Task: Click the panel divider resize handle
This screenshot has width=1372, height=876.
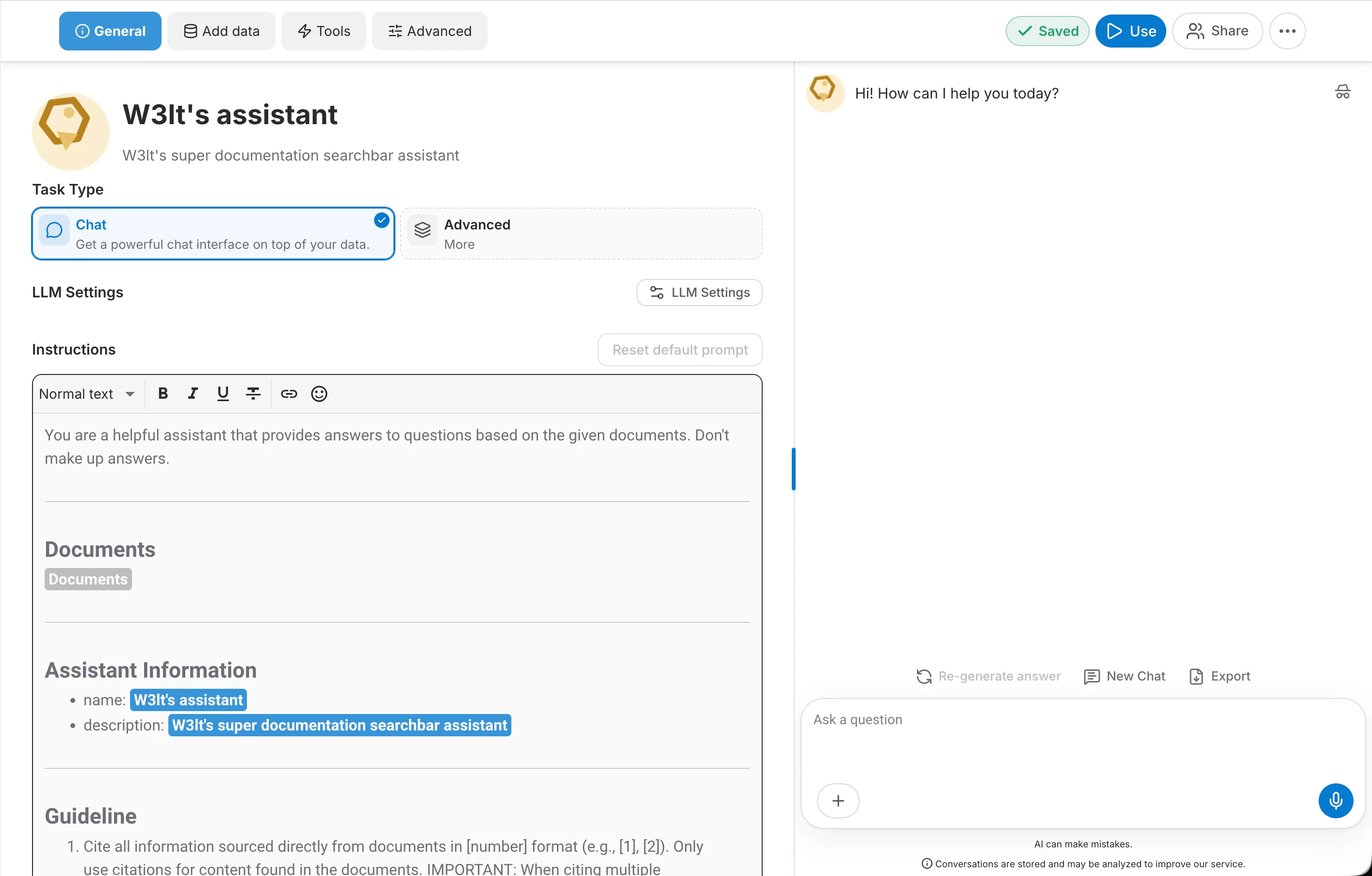Action: 794,469
